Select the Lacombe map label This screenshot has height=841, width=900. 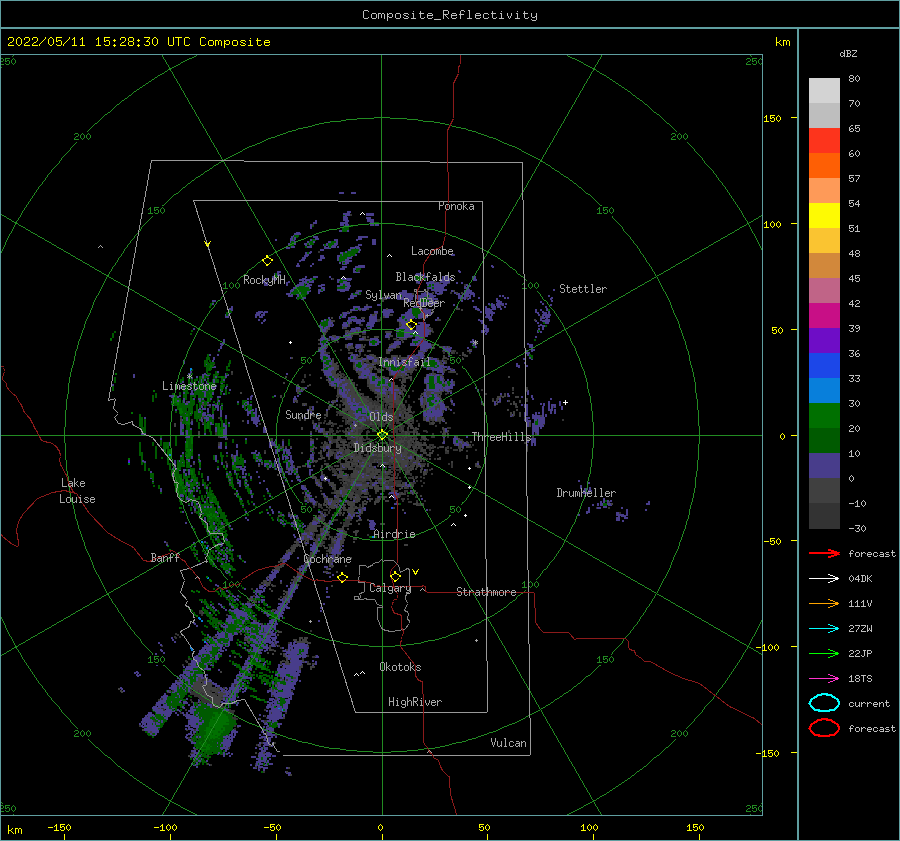[x=432, y=251]
